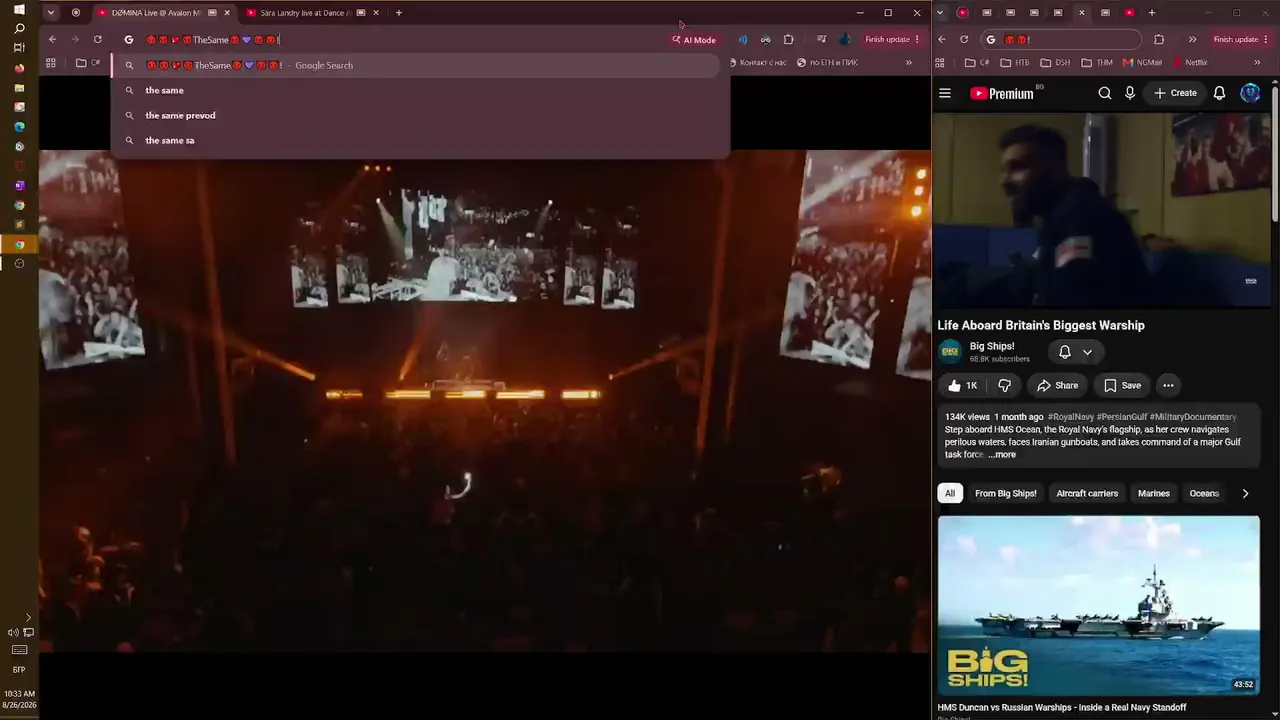
Task: Go back in the left browser window
Action: tap(52, 40)
